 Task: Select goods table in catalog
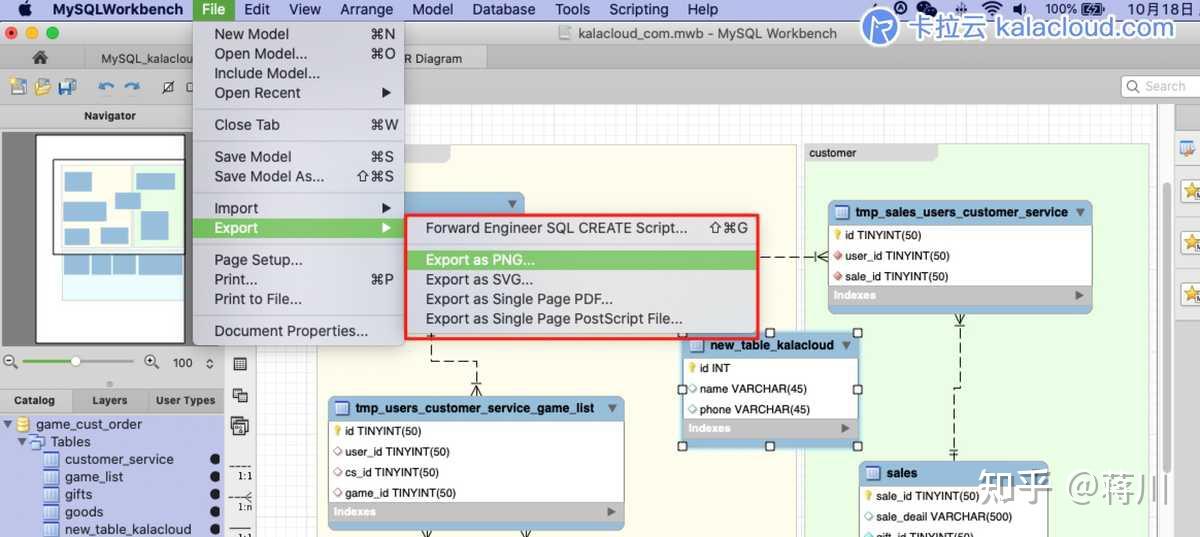pos(84,513)
